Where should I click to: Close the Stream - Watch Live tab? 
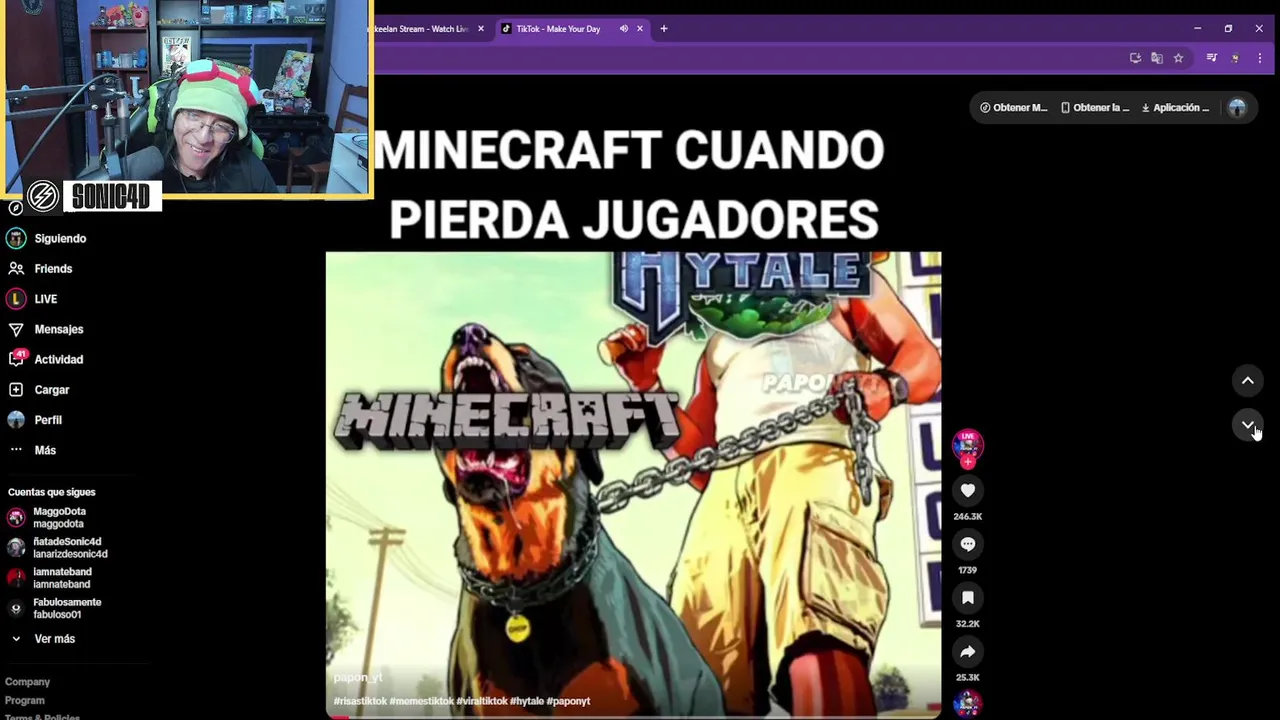click(x=481, y=29)
